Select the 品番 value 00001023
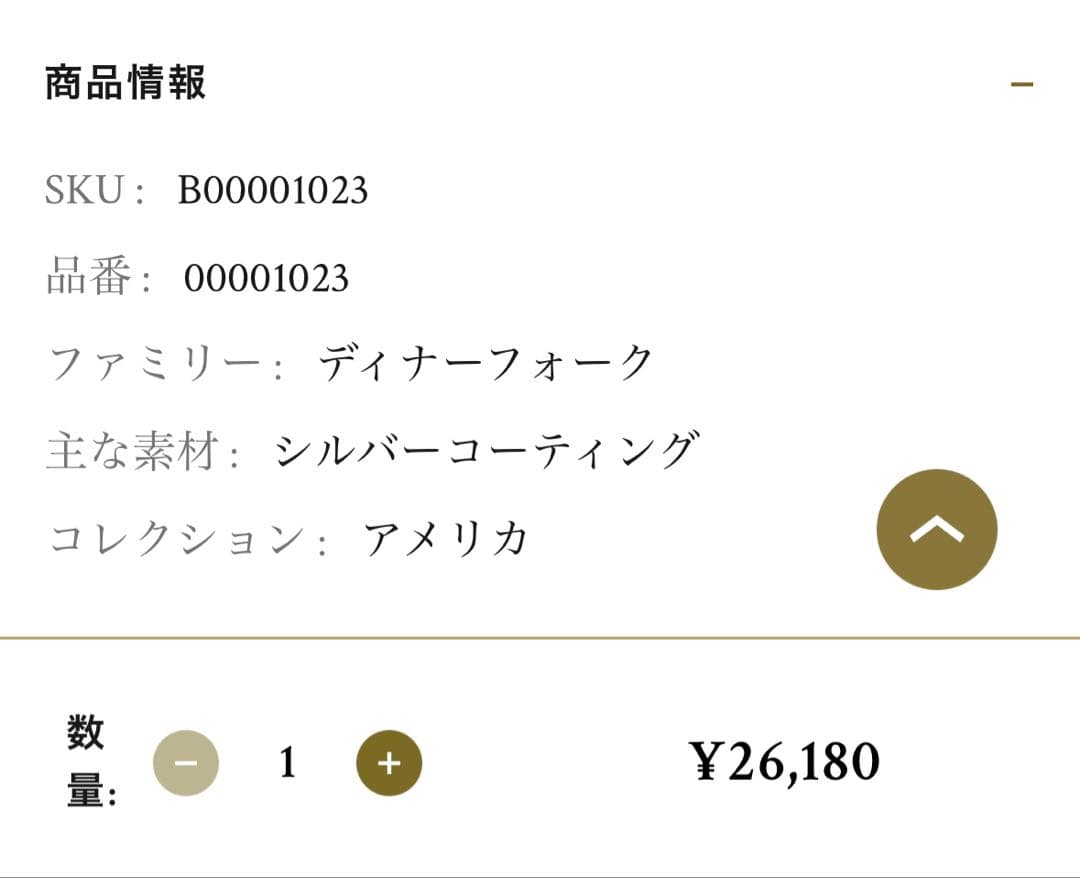This screenshot has height=878, width=1080. click(x=266, y=278)
